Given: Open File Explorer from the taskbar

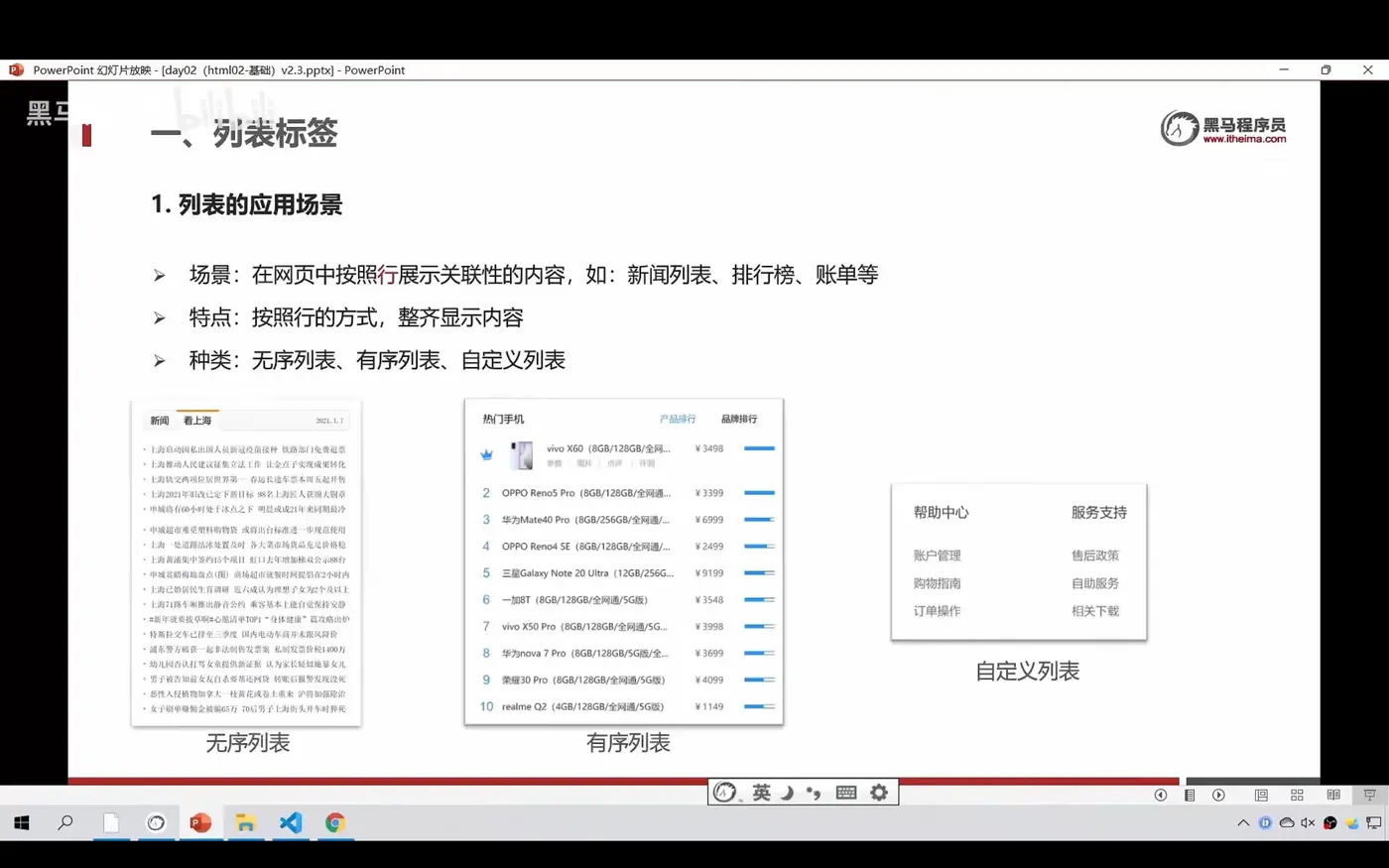Looking at the screenshot, I should pos(245,822).
